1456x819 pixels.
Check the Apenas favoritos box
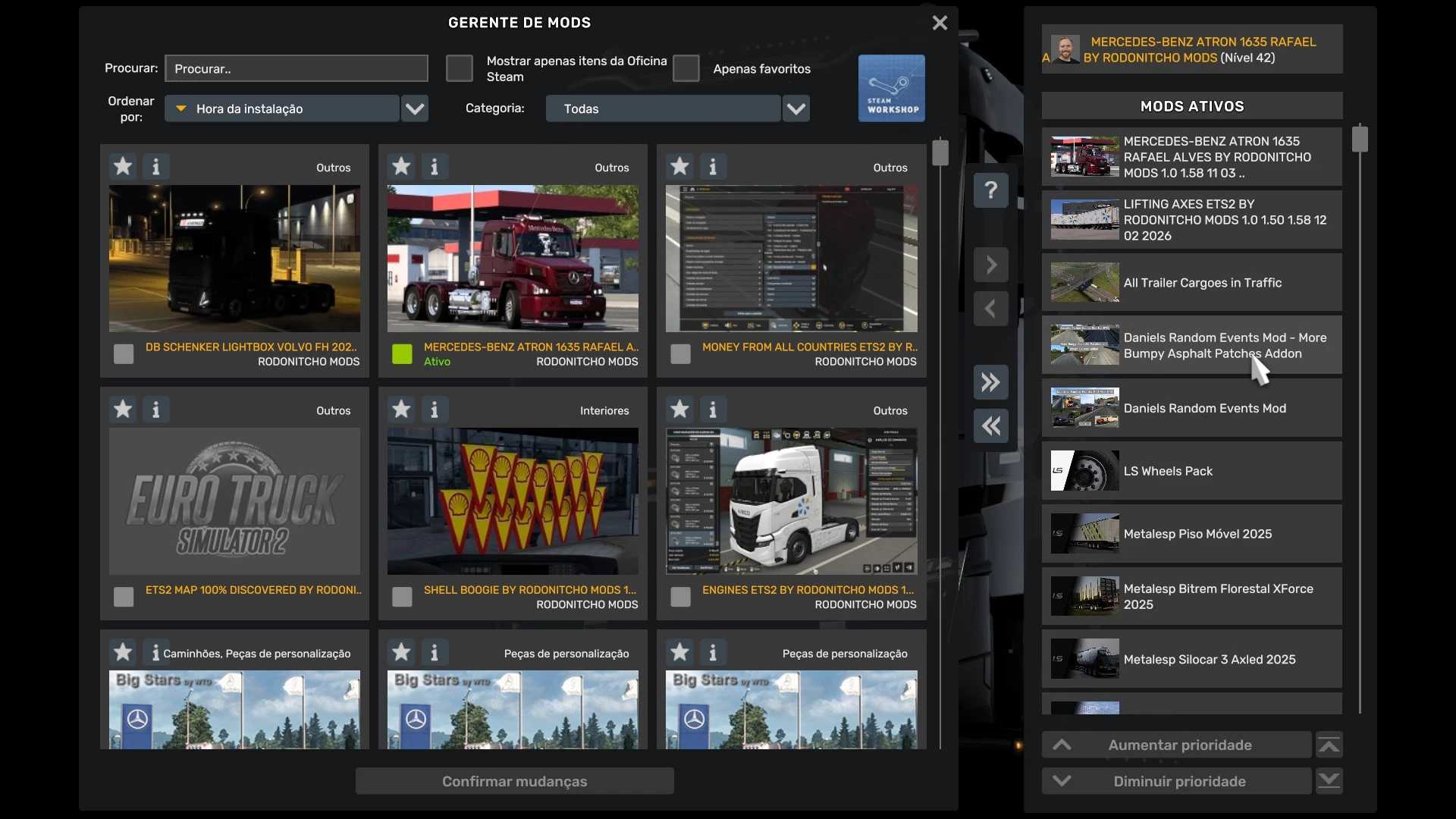[x=686, y=68]
